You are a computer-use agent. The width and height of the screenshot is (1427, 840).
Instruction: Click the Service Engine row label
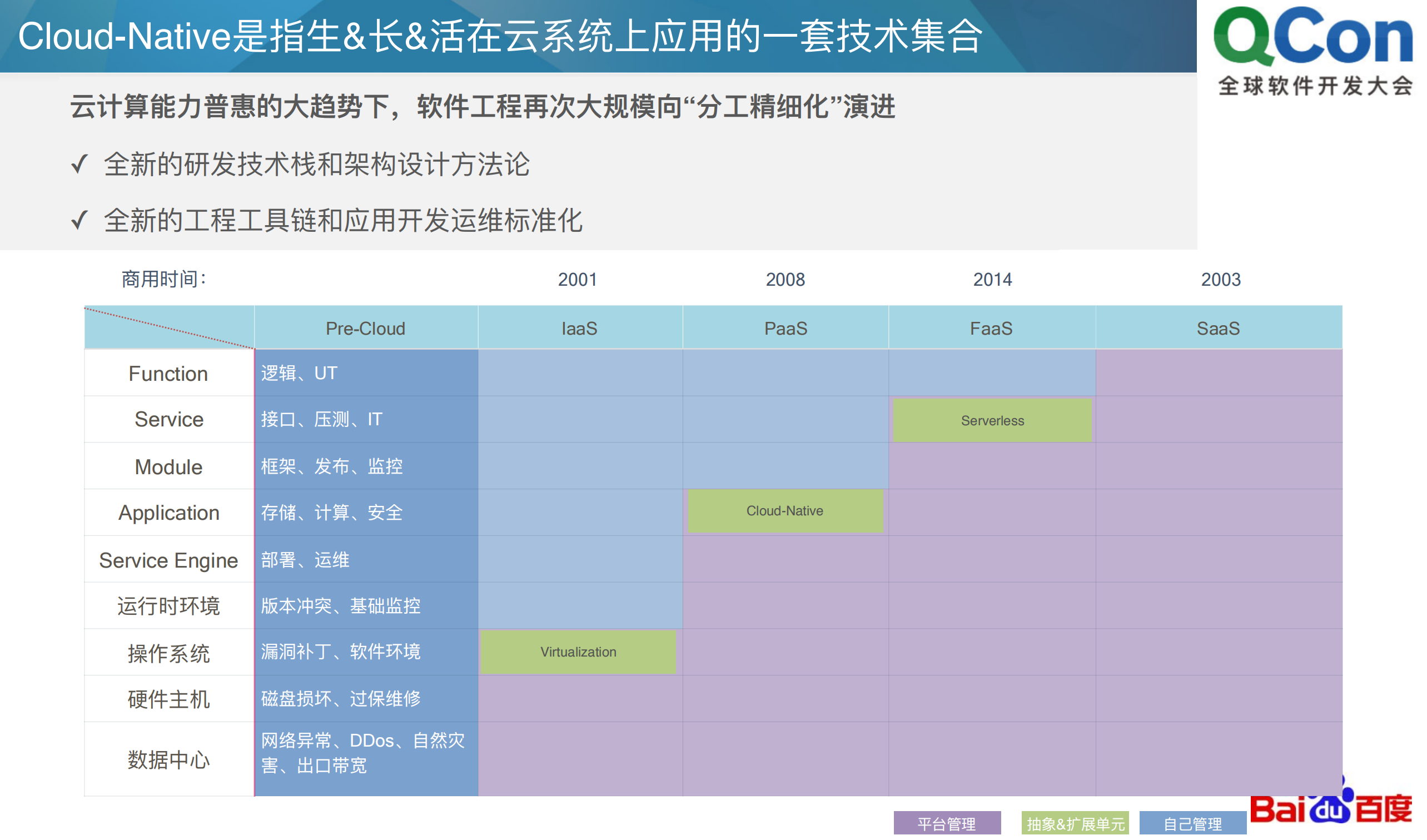(x=168, y=560)
